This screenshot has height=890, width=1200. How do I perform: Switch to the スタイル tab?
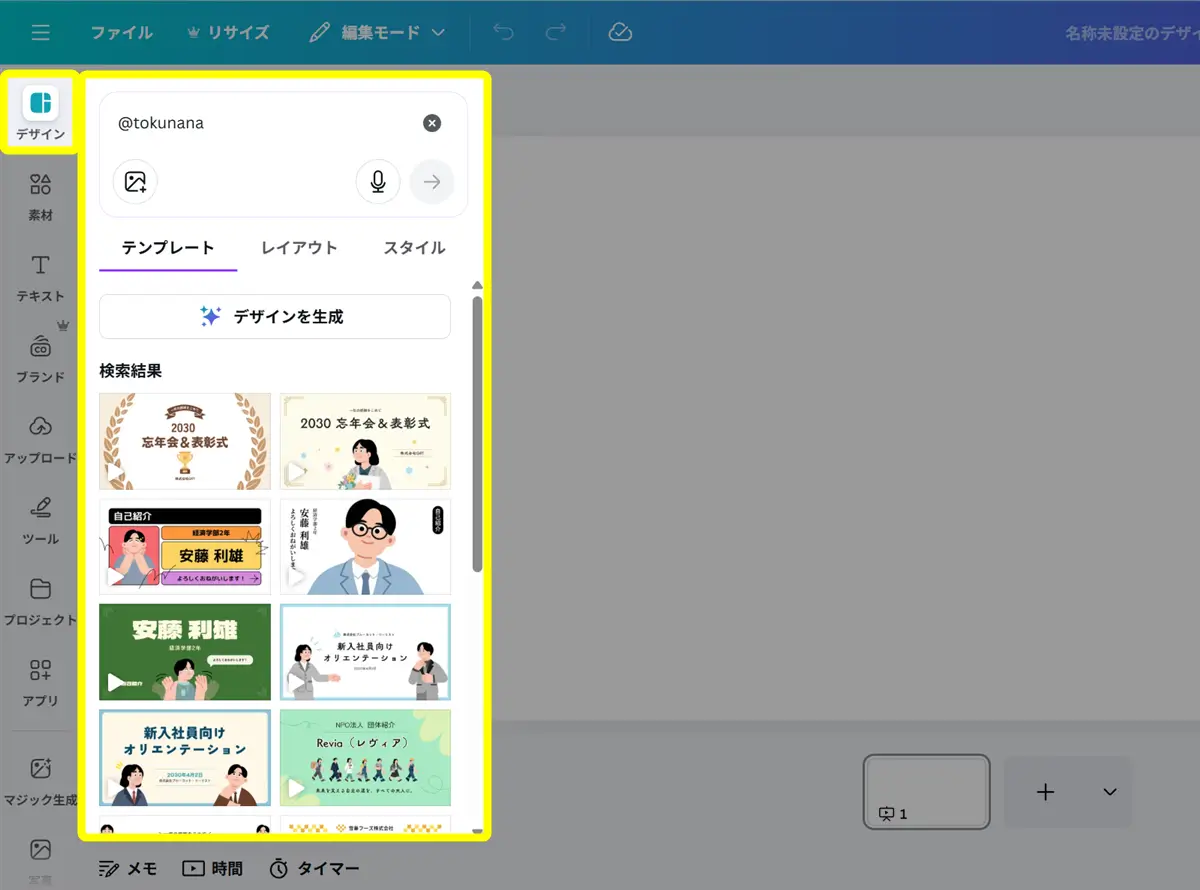(x=414, y=248)
